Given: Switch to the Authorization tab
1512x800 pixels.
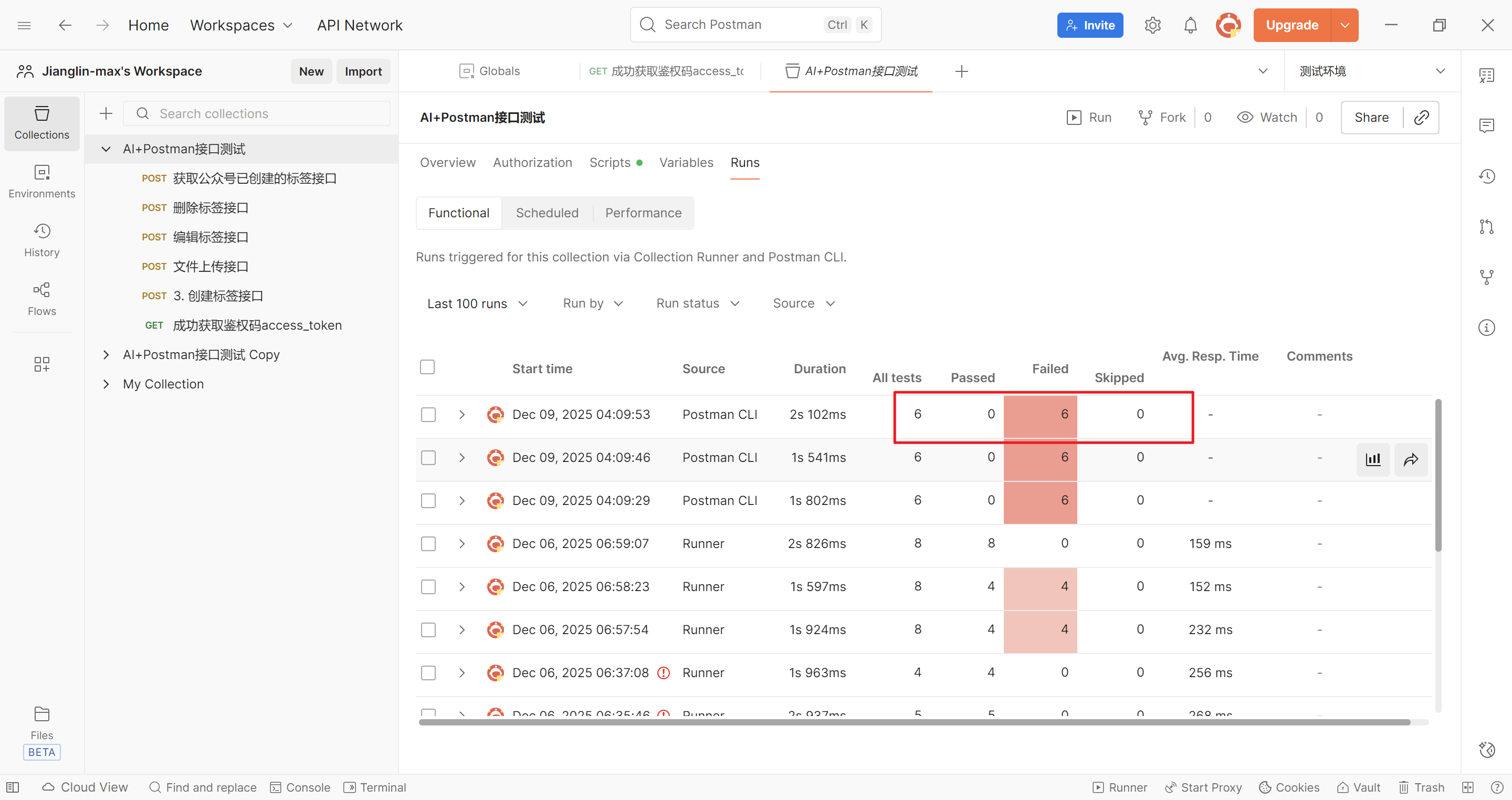Looking at the screenshot, I should [x=532, y=163].
